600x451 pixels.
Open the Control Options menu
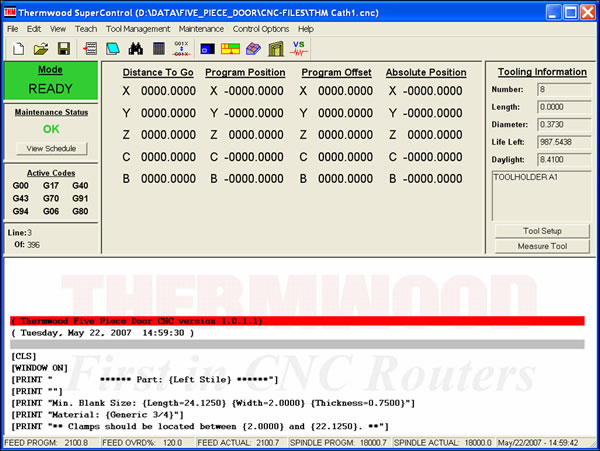[x=261, y=29]
